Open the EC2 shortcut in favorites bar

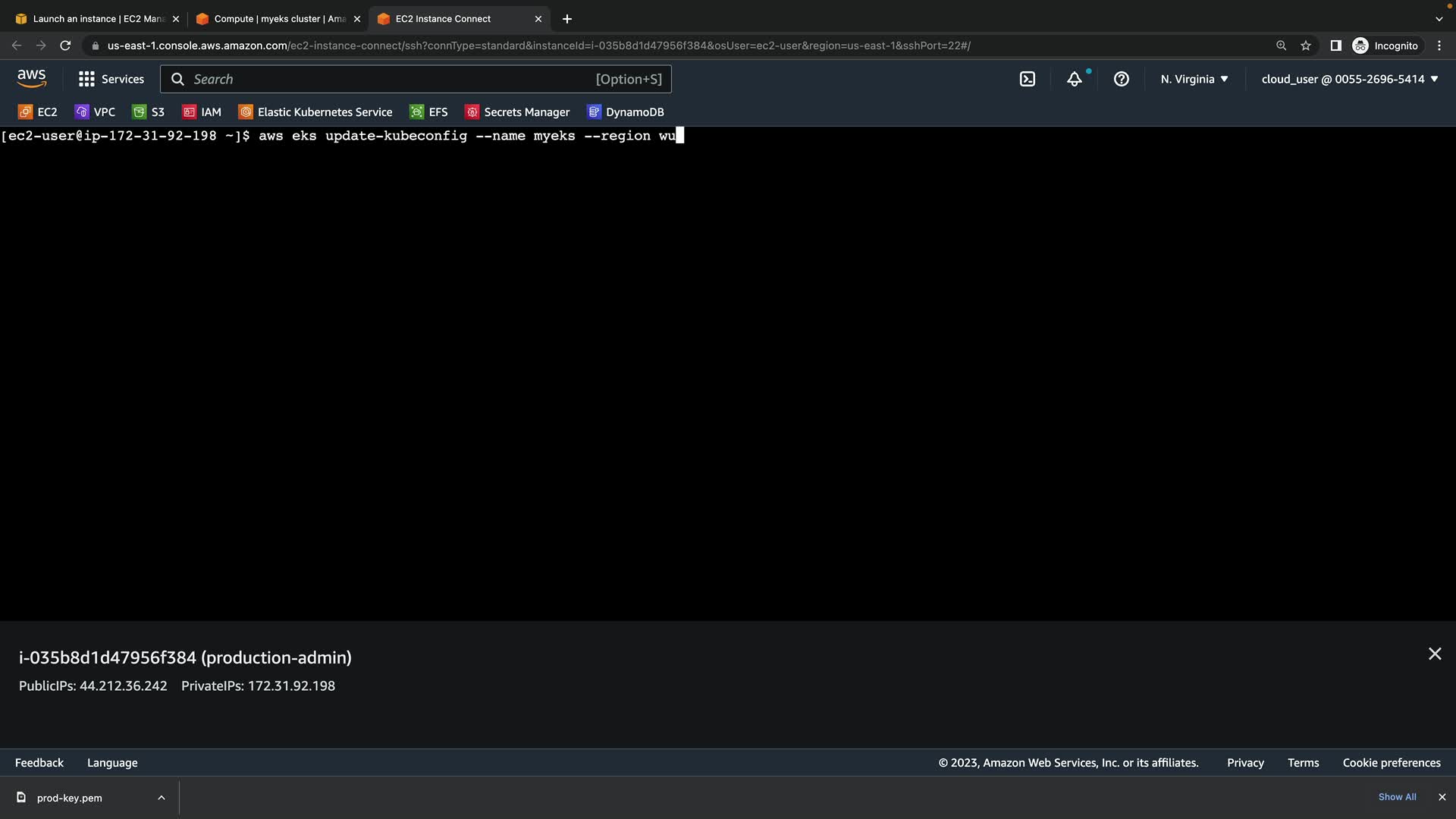coord(38,112)
